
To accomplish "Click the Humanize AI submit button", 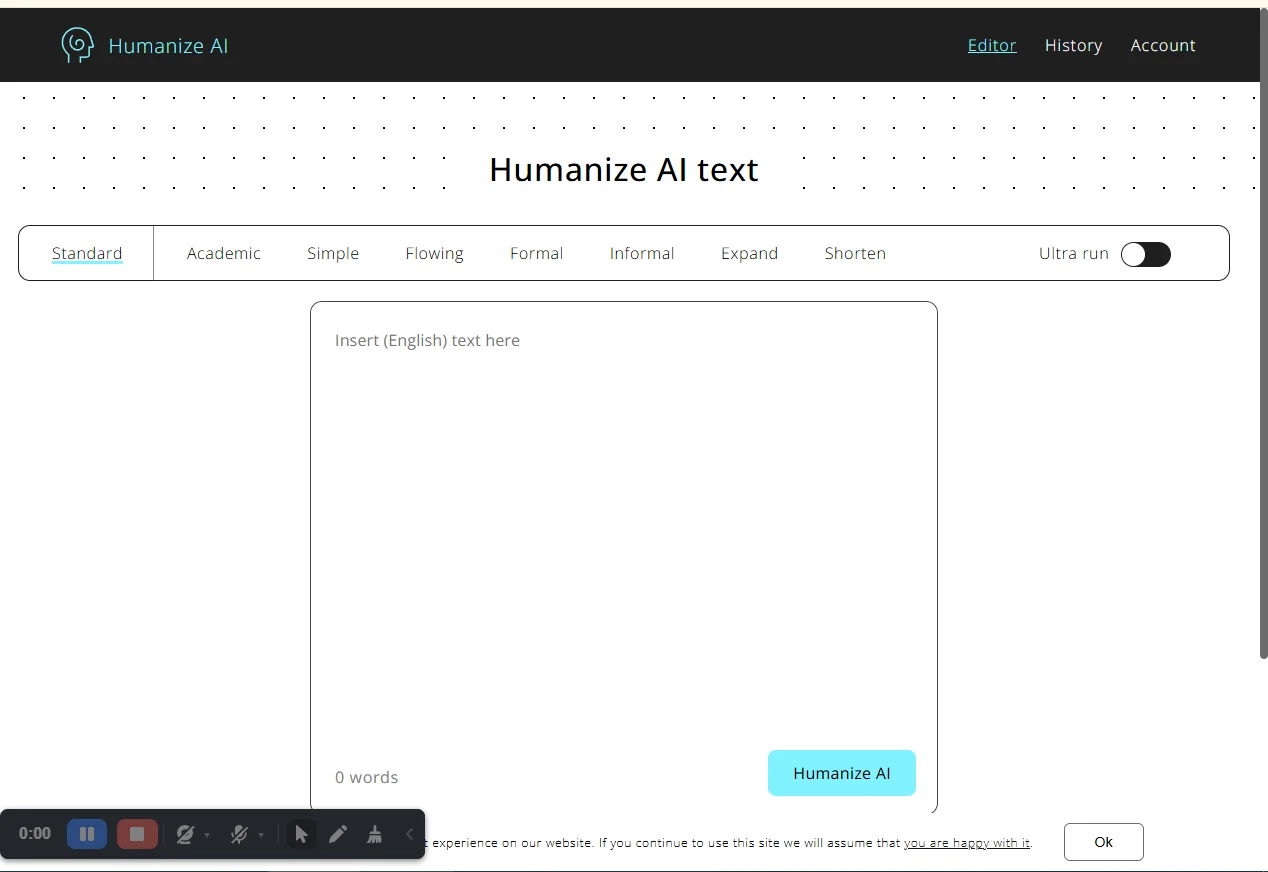I will 842,773.
